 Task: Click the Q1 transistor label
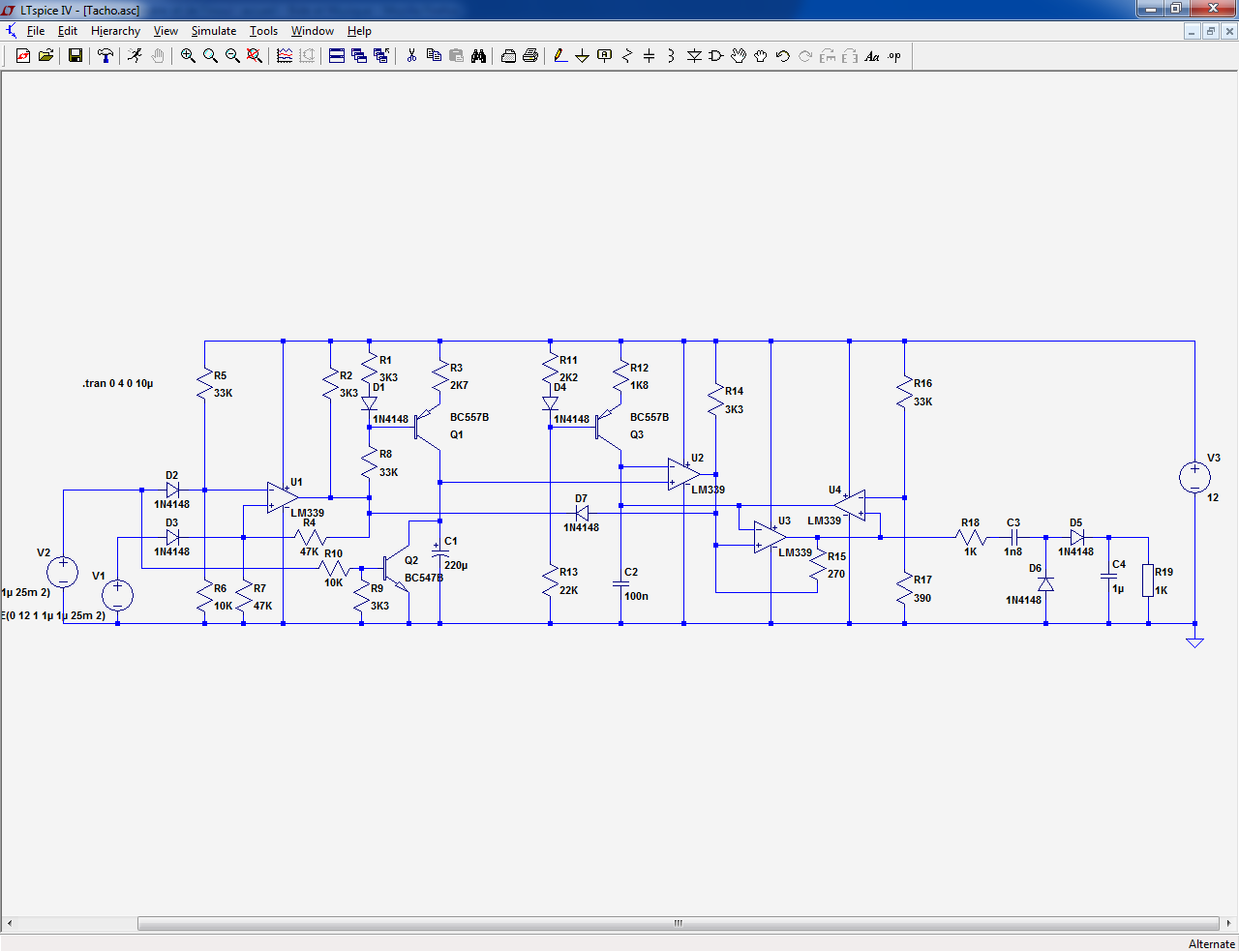[x=457, y=434]
